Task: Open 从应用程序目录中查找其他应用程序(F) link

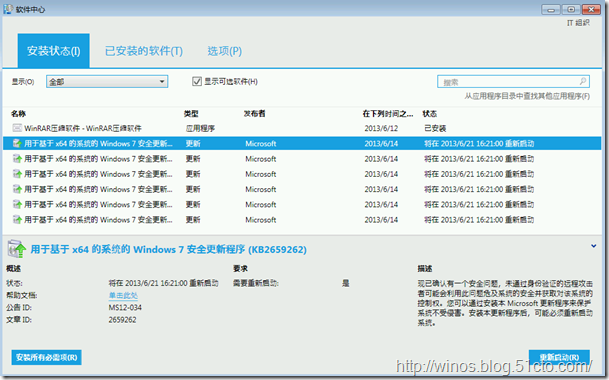Action: 527,96
